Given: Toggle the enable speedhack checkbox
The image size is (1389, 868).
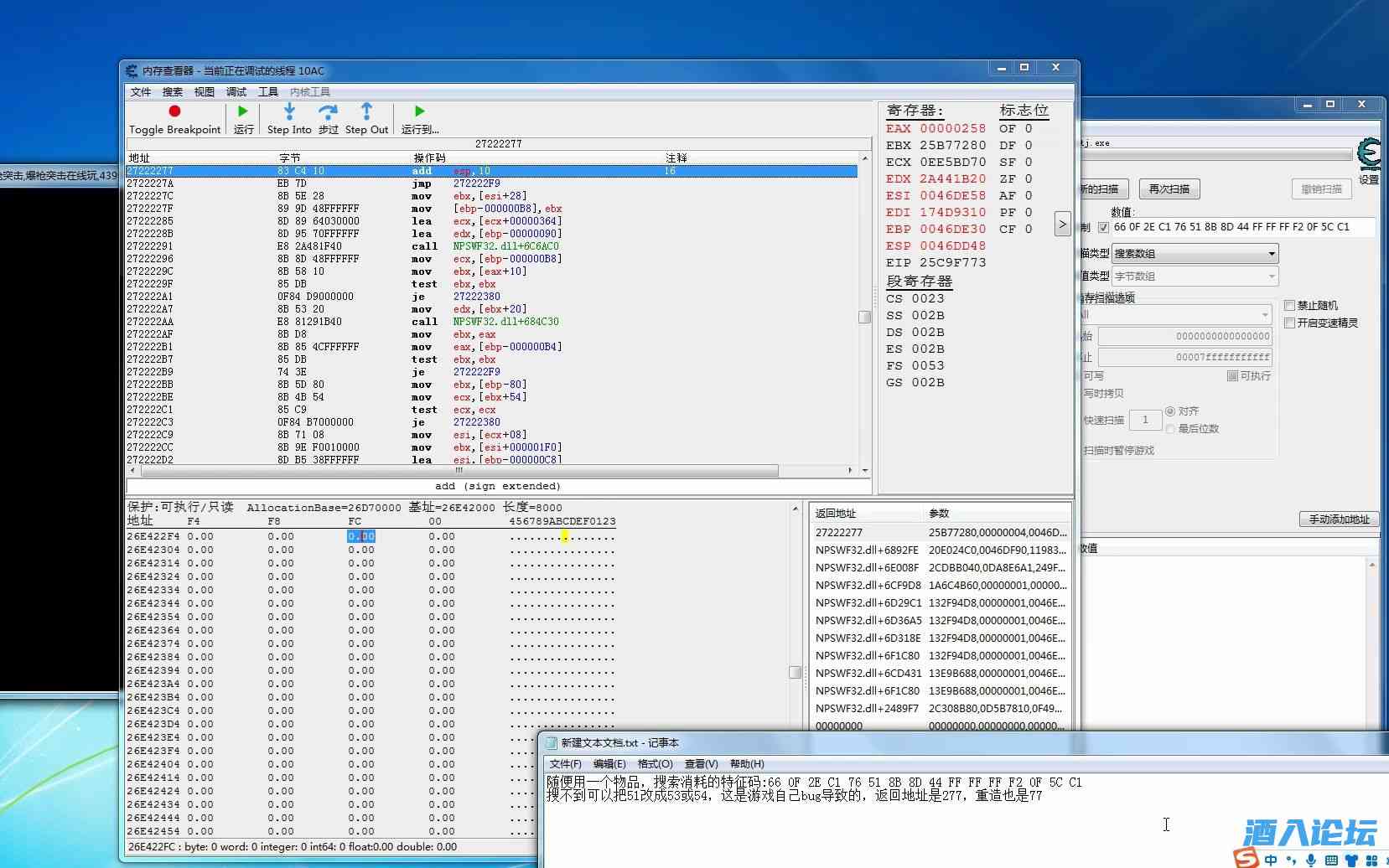Looking at the screenshot, I should 1290,323.
